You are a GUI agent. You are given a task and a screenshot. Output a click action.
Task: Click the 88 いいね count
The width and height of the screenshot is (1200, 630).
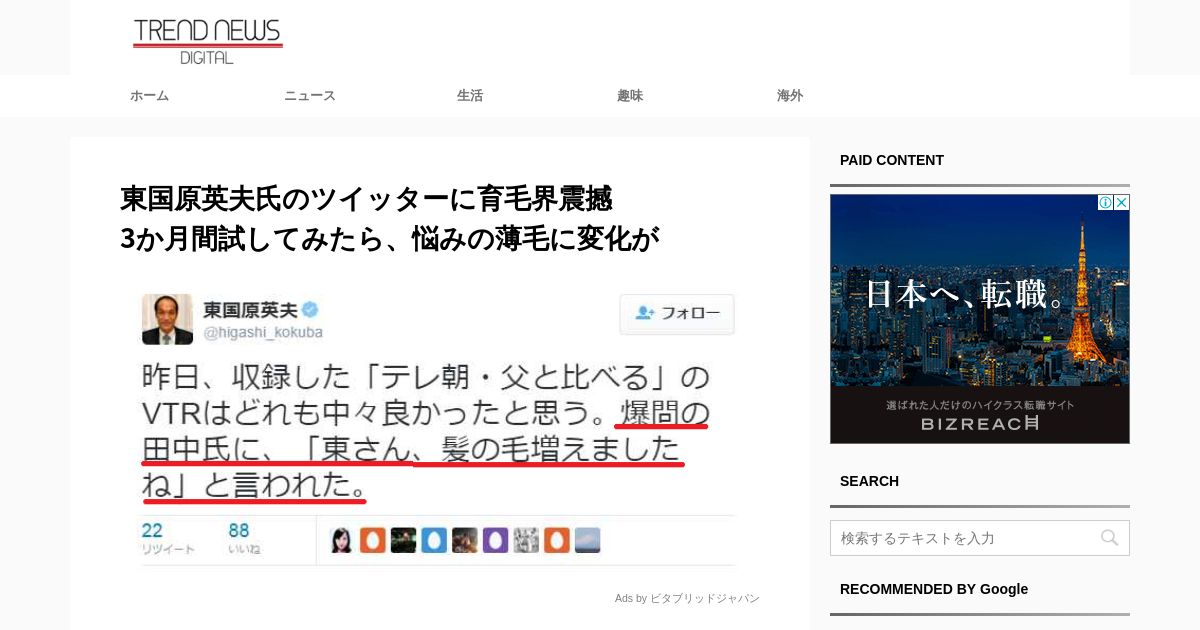click(244, 538)
